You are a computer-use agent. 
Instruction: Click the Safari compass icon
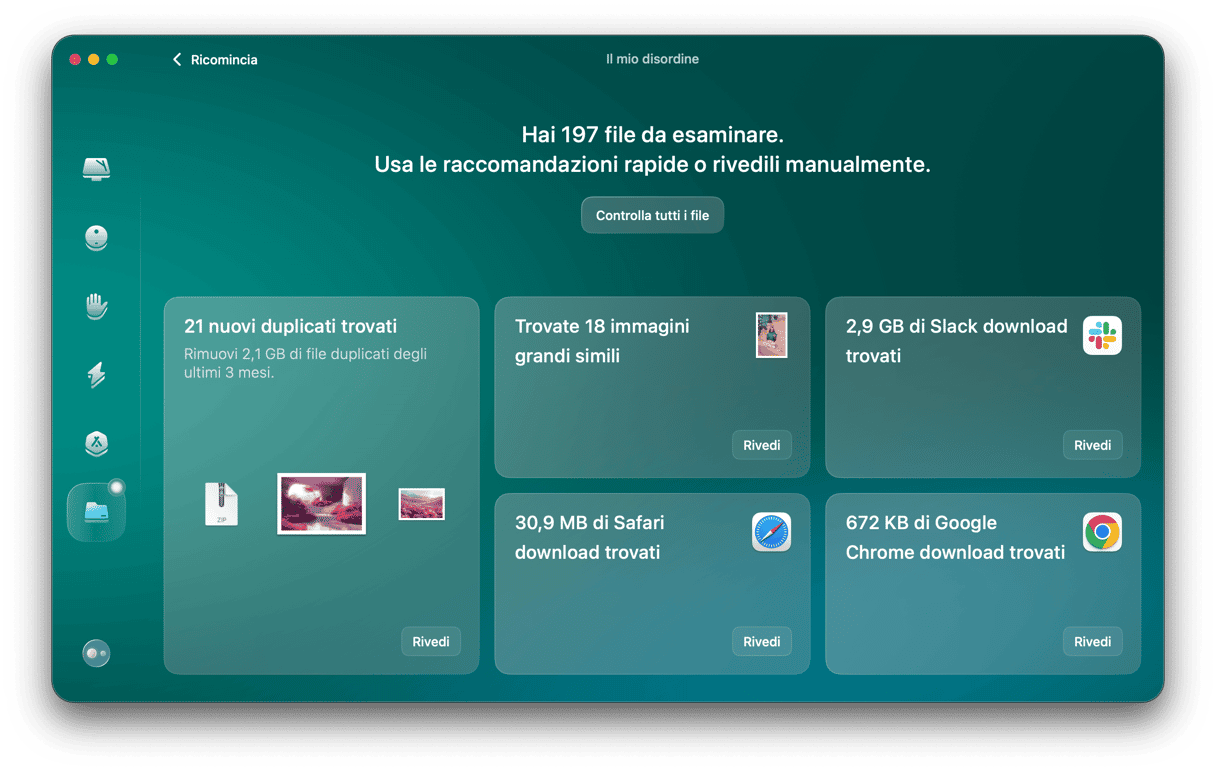pyautogui.click(x=771, y=532)
